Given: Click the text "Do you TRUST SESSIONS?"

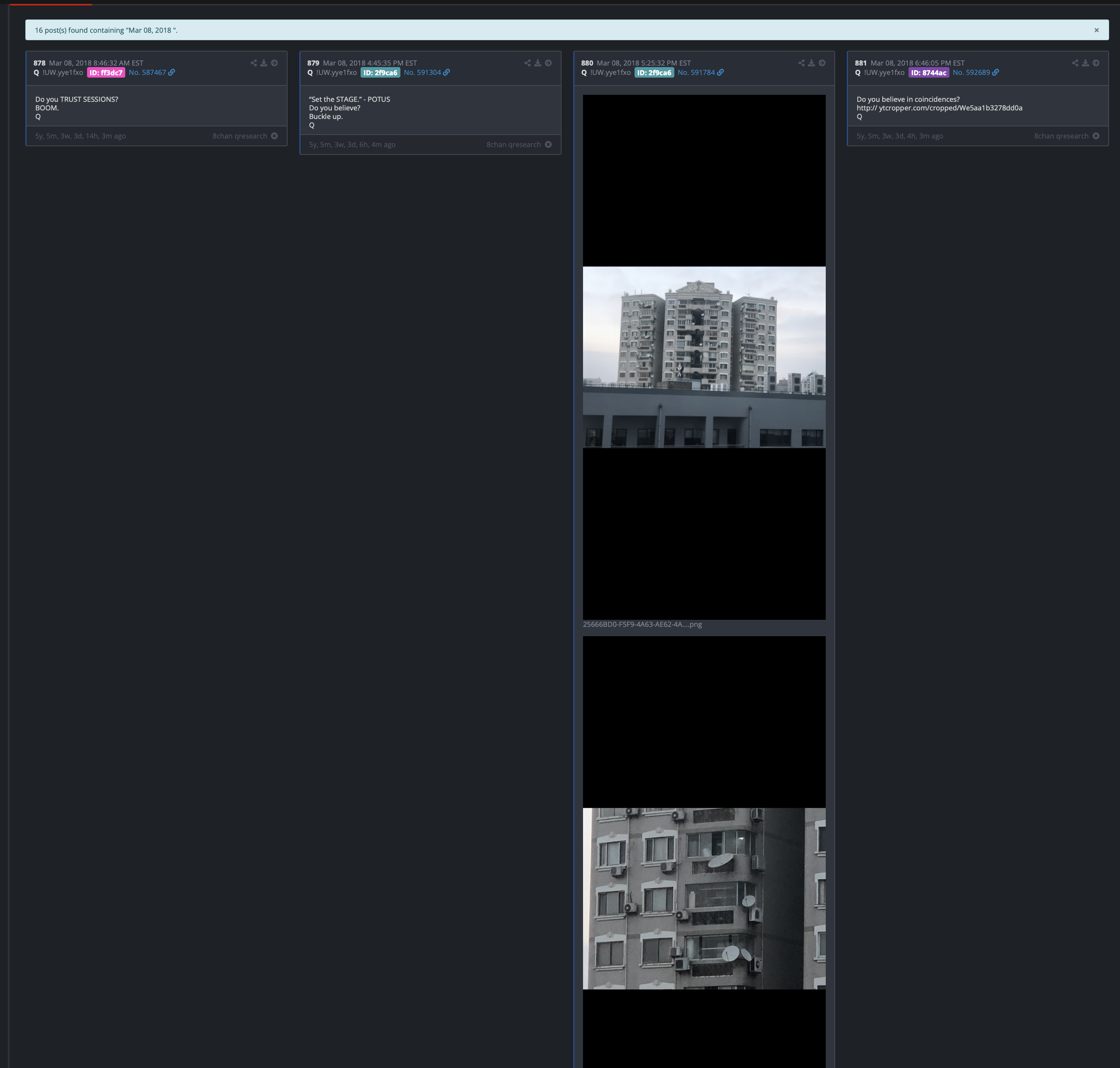Looking at the screenshot, I should coord(77,99).
